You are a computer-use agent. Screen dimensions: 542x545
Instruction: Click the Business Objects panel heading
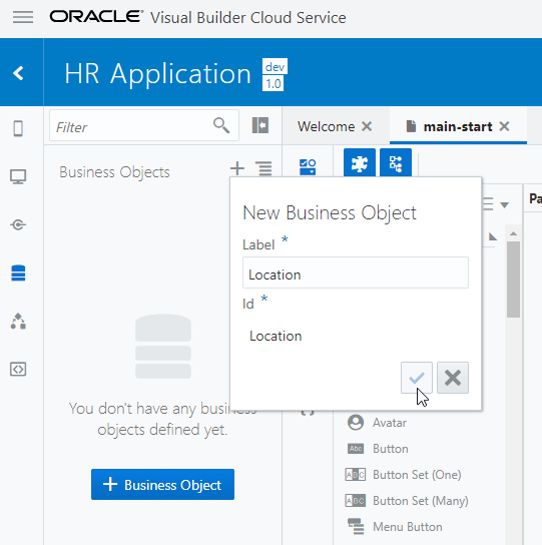(x=114, y=172)
